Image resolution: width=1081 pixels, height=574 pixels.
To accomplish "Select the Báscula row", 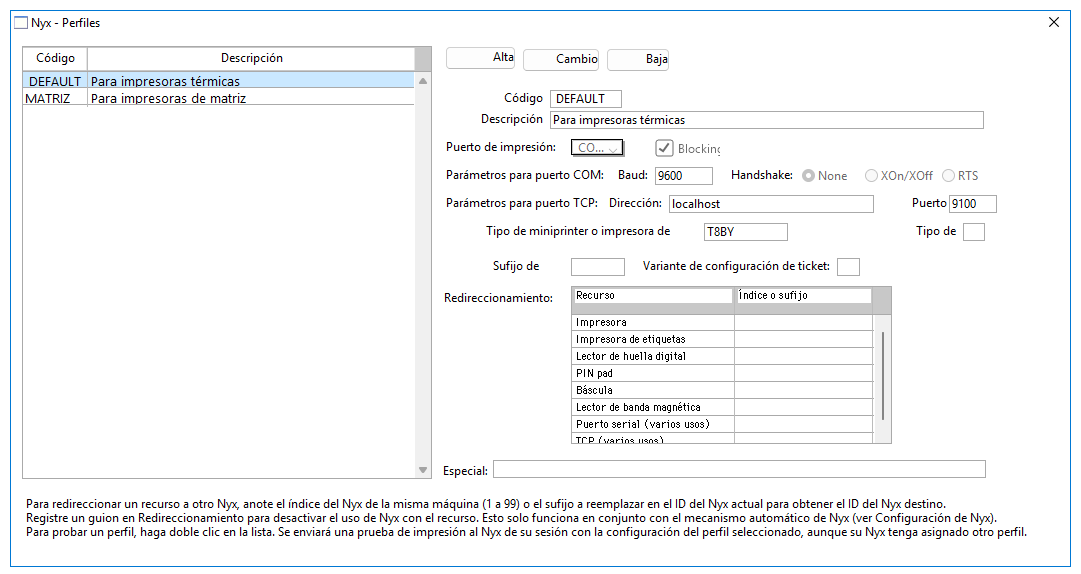I will [723, 390].
